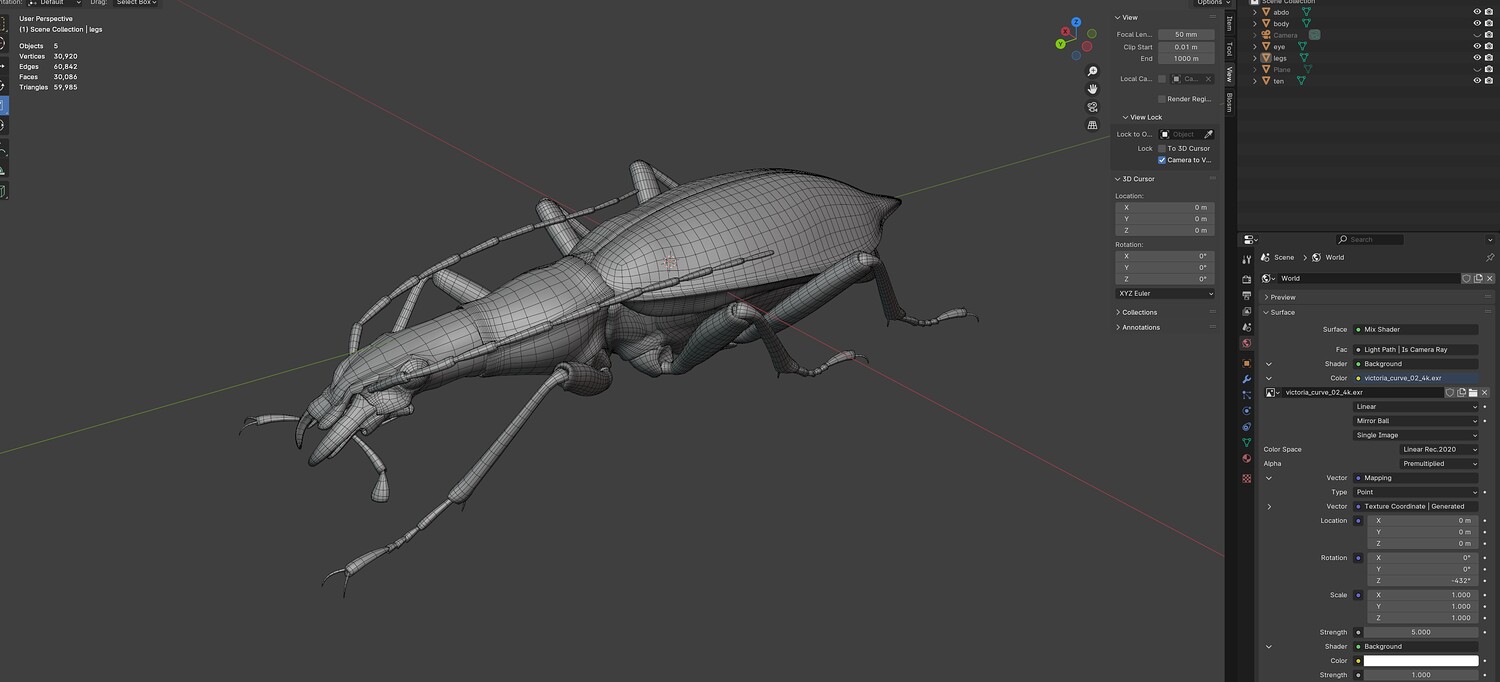Click the green Y axis on navigation gizmo

point(1062,44)
